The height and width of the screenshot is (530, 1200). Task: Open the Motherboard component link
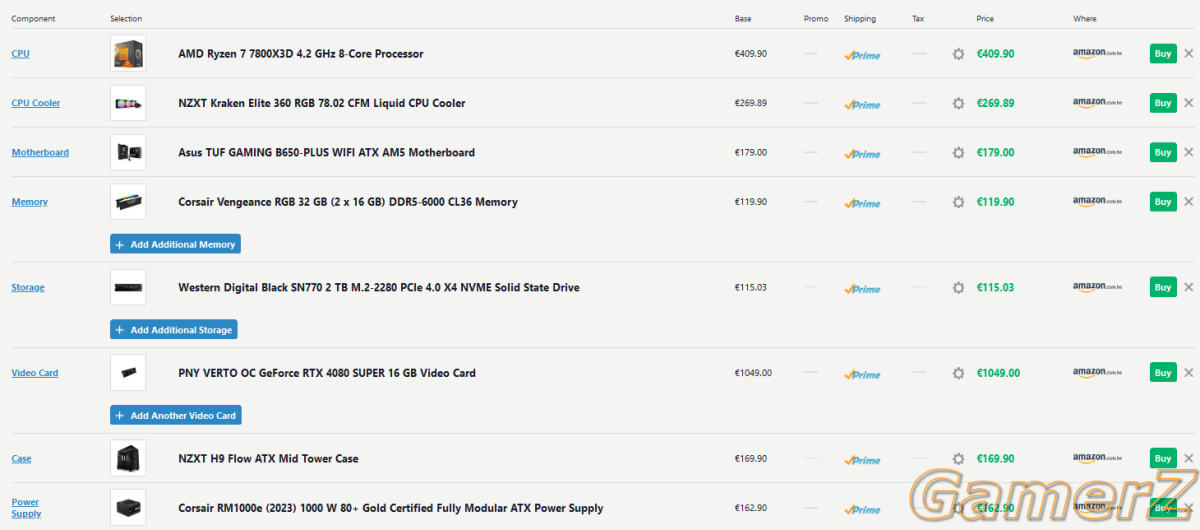point(40,153)
